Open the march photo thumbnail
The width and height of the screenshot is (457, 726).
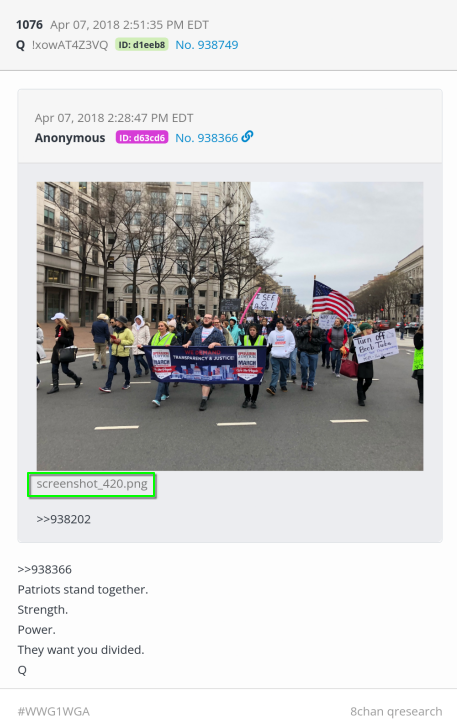click(230, 326)
